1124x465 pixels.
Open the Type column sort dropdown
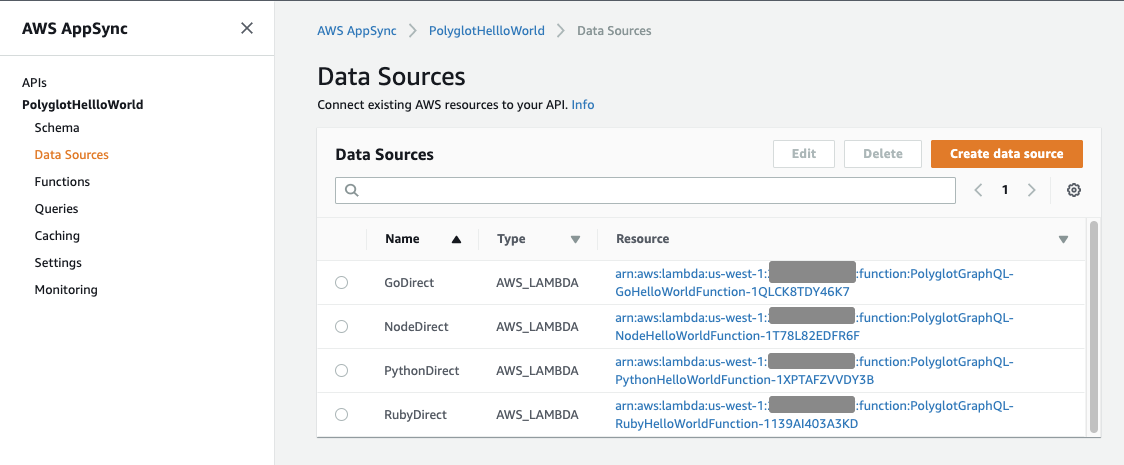[x=575, y=240]
